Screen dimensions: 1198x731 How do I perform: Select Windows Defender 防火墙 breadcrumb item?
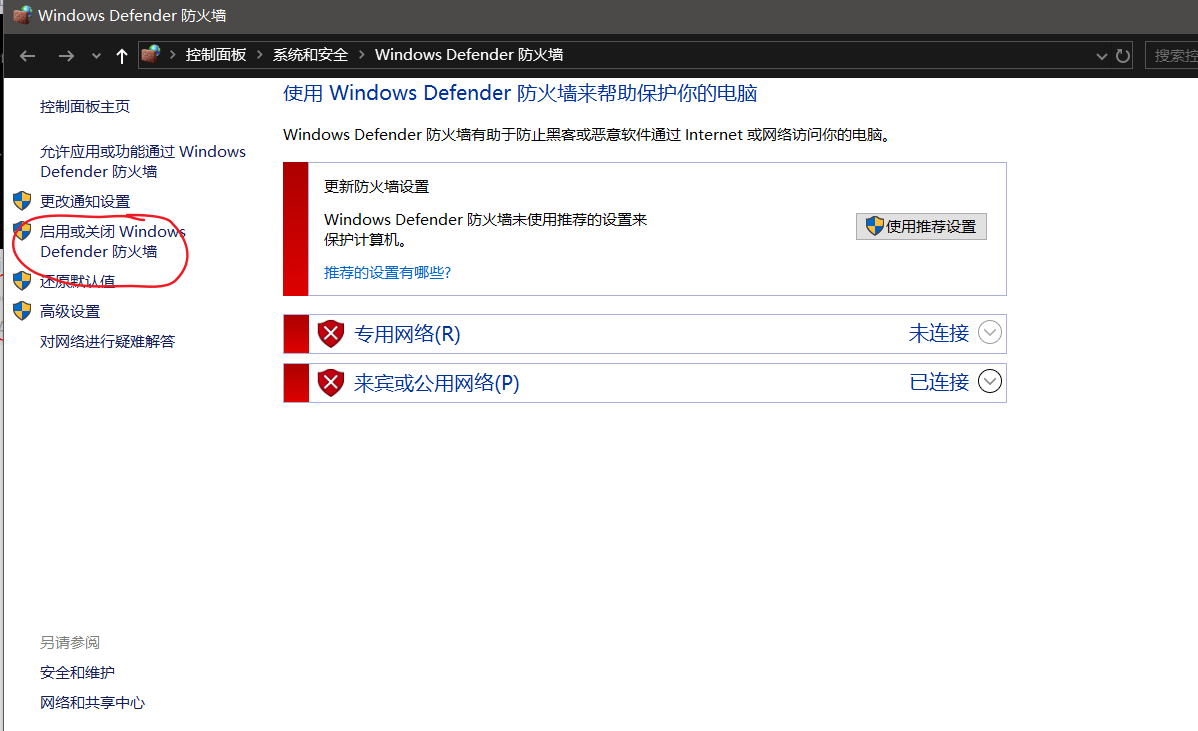pyautogui.click(x=469, y=55)
